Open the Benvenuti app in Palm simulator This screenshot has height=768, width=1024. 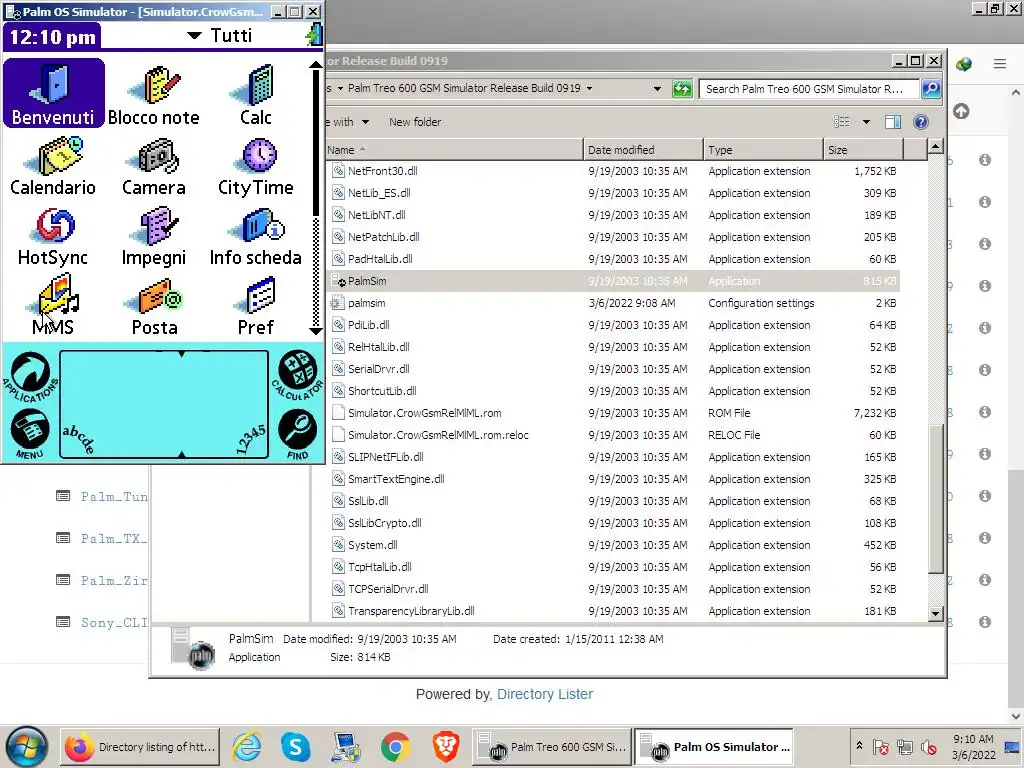pos(54,93)
